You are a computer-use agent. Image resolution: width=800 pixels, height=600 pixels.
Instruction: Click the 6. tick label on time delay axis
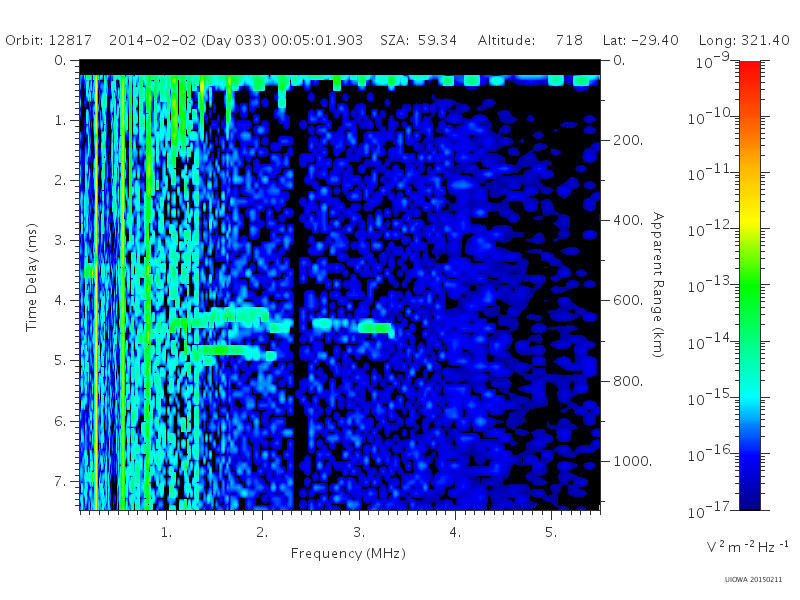(x=61, y=421)
